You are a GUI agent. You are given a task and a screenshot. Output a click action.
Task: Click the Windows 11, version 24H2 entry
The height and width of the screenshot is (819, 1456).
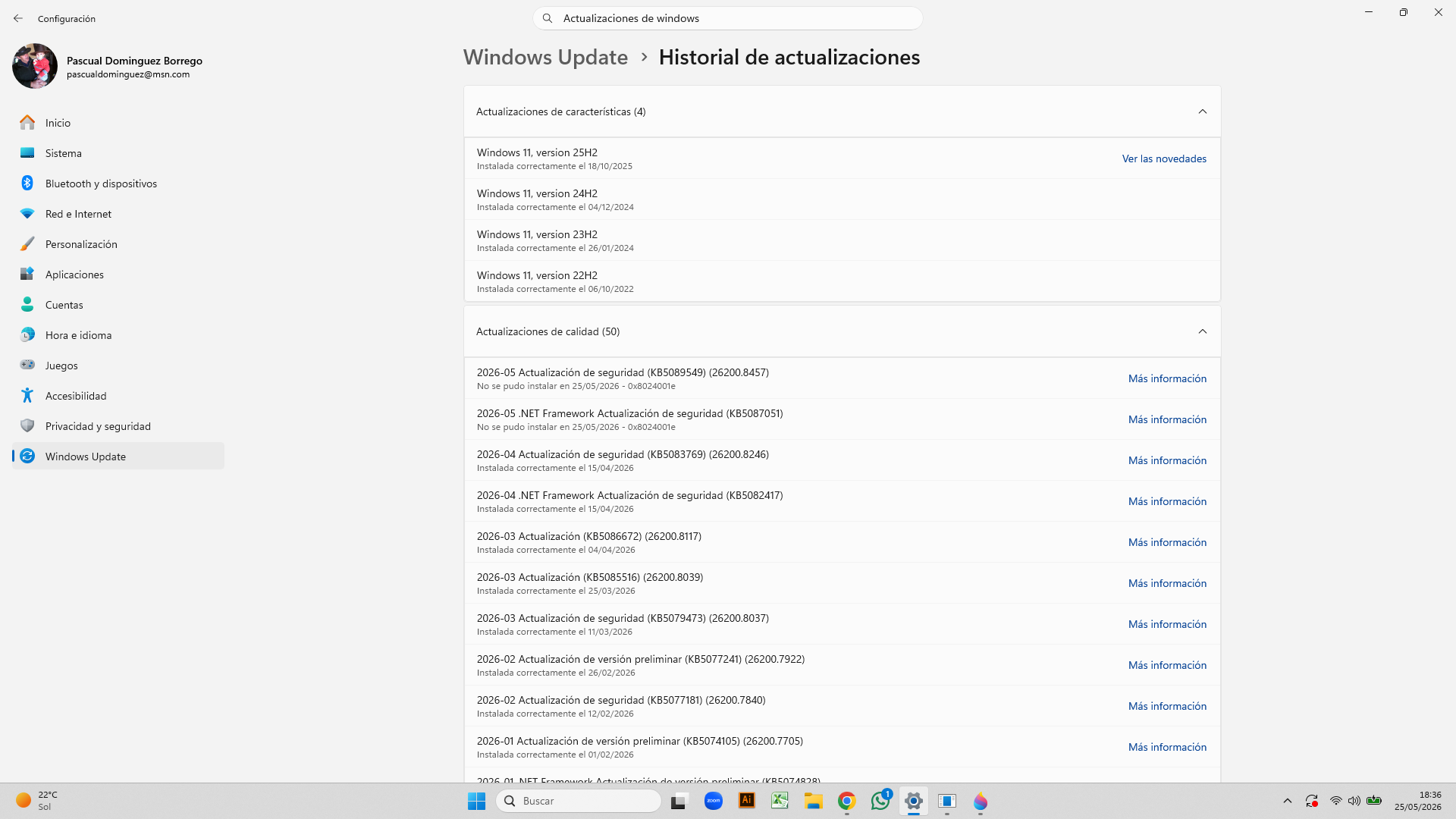[842, 199]
